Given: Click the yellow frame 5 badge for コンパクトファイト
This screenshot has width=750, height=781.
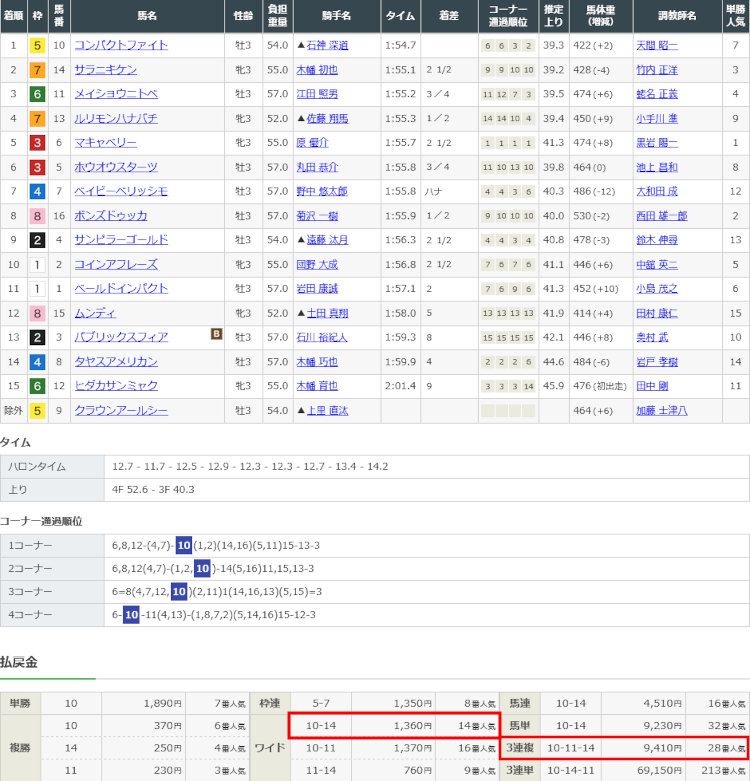Looking at the screenshot, I should coord(37,45).
